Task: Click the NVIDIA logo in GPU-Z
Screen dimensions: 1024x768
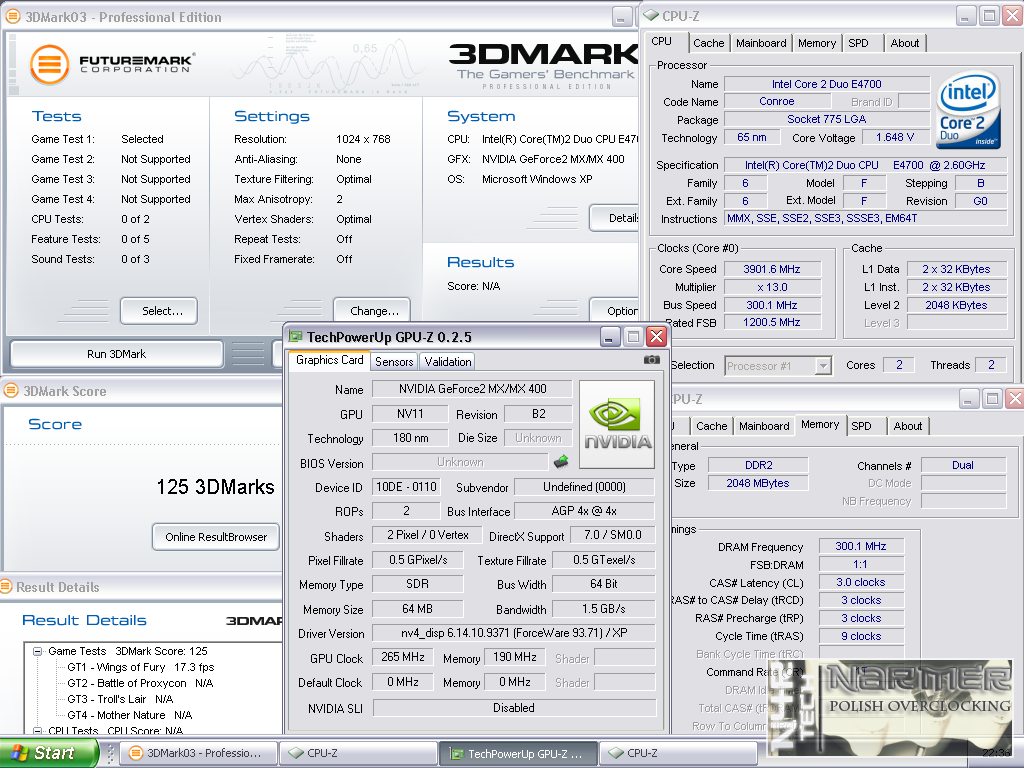Action: click(x=617, y=424)
